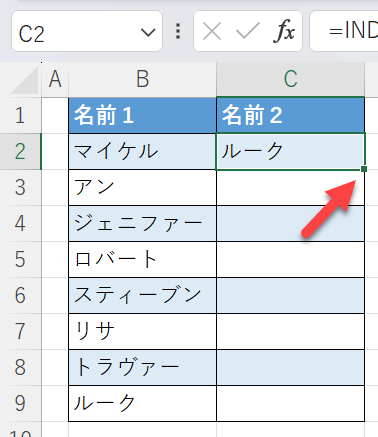Click the three-dot name box resize handle
This screenshot has width=378, height=437.
(178, 31)
